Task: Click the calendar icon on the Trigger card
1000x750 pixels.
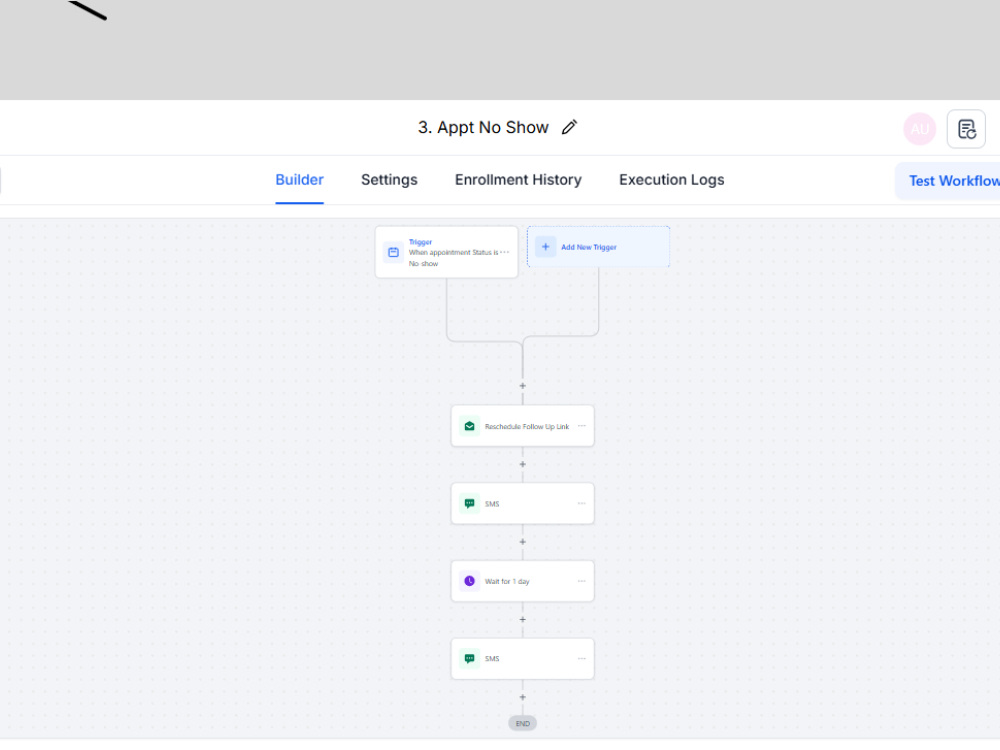Action: (x=393, y=253)
